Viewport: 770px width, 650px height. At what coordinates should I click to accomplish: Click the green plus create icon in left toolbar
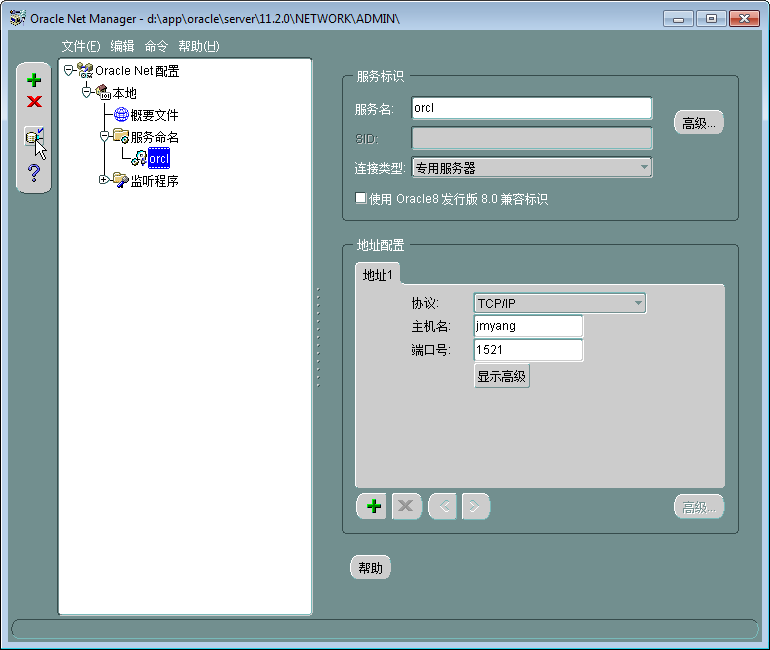34,81
